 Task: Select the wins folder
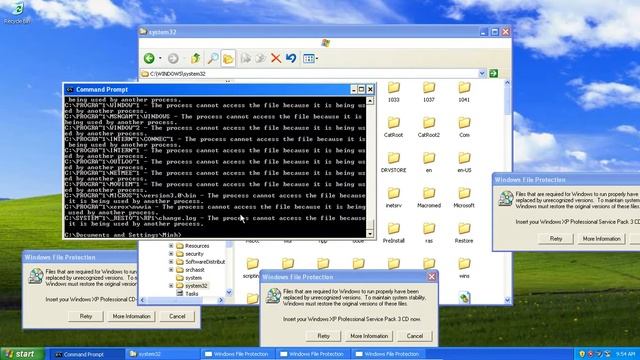coord(464,268)
